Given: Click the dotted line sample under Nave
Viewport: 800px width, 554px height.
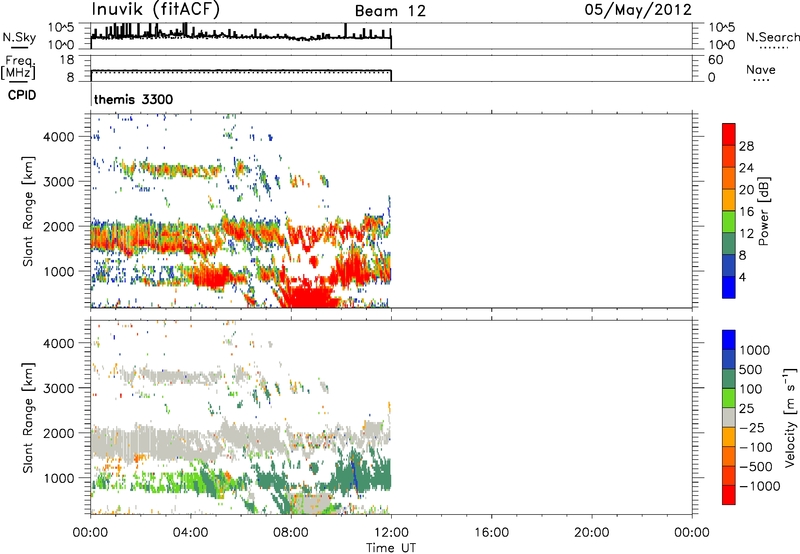Looking at the screenshot, I should (x=761, y=81).
